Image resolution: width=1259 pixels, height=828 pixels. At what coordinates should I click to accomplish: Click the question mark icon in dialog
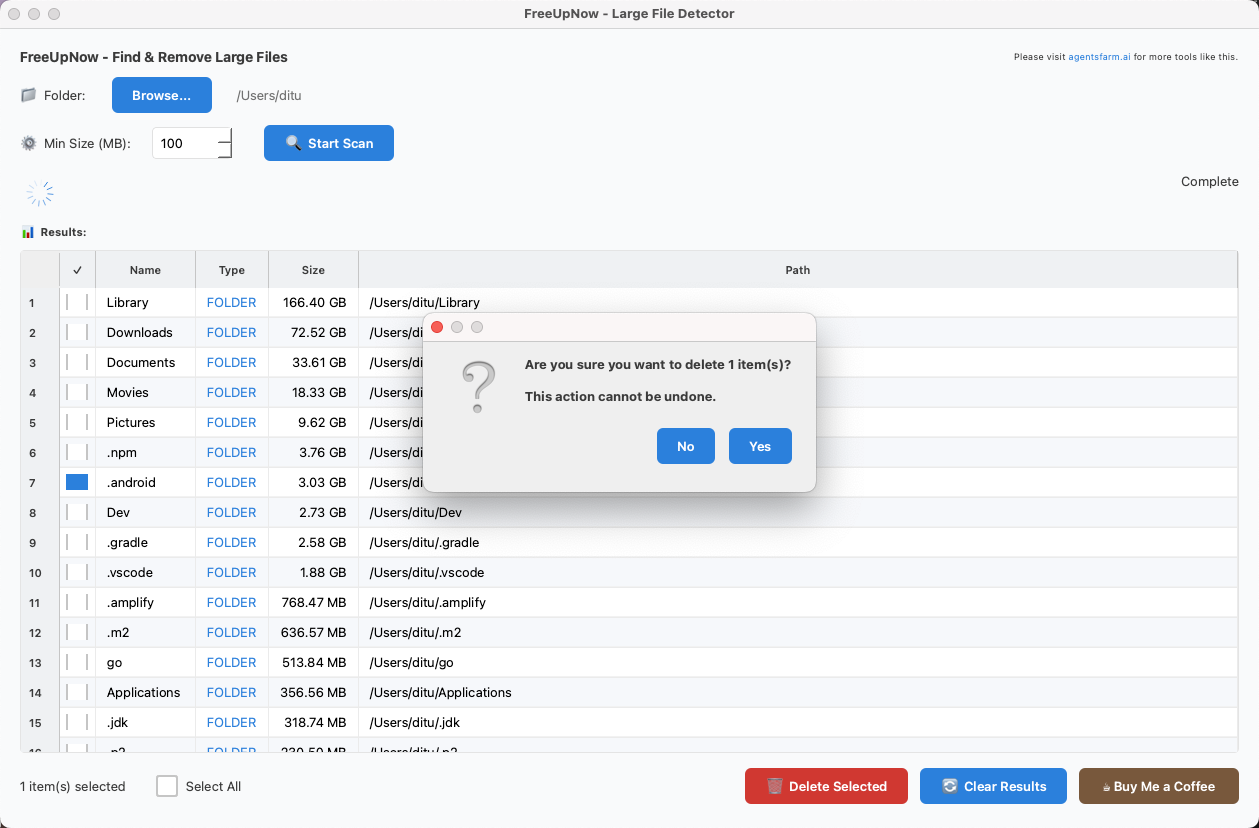478,388
